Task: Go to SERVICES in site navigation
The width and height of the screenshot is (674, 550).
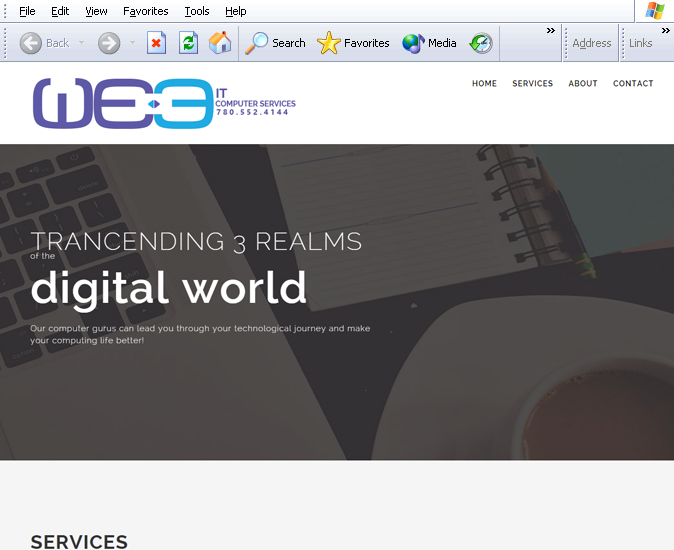Action: (x=532, y=84)
